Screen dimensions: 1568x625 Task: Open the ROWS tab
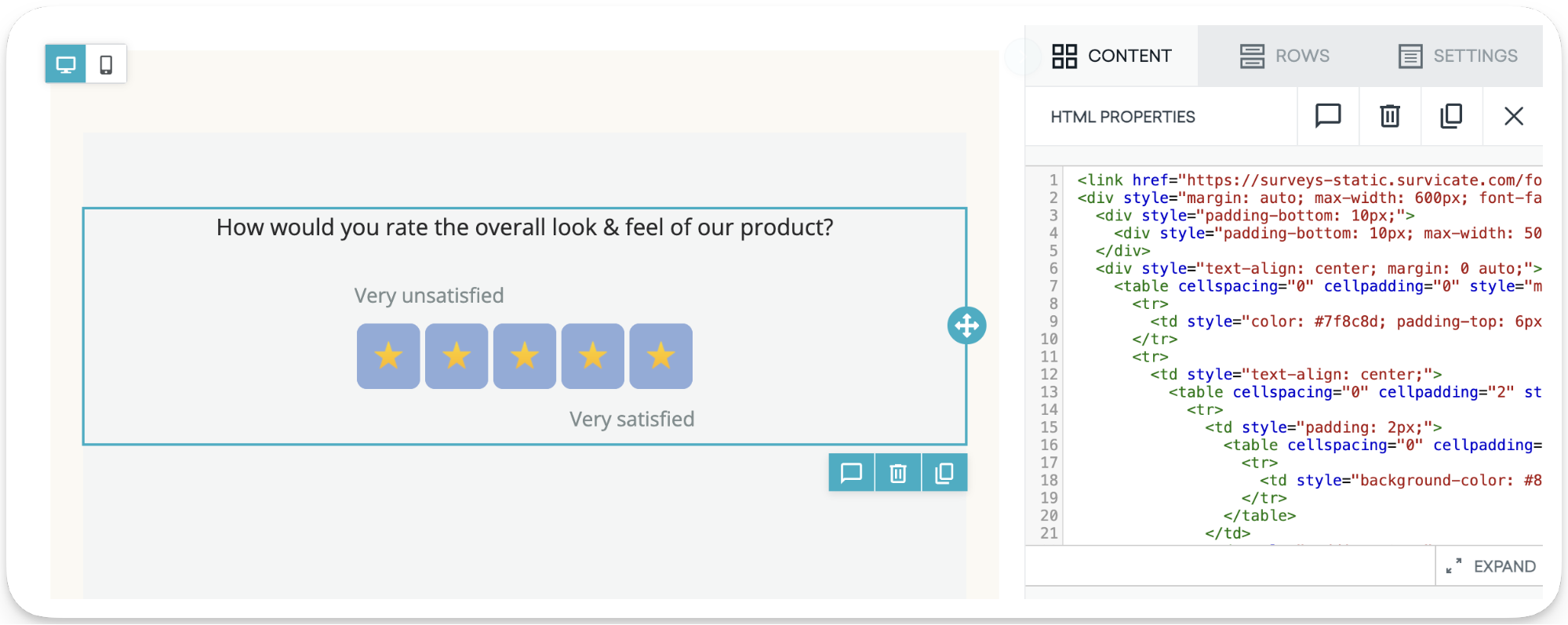point(1285,56)
